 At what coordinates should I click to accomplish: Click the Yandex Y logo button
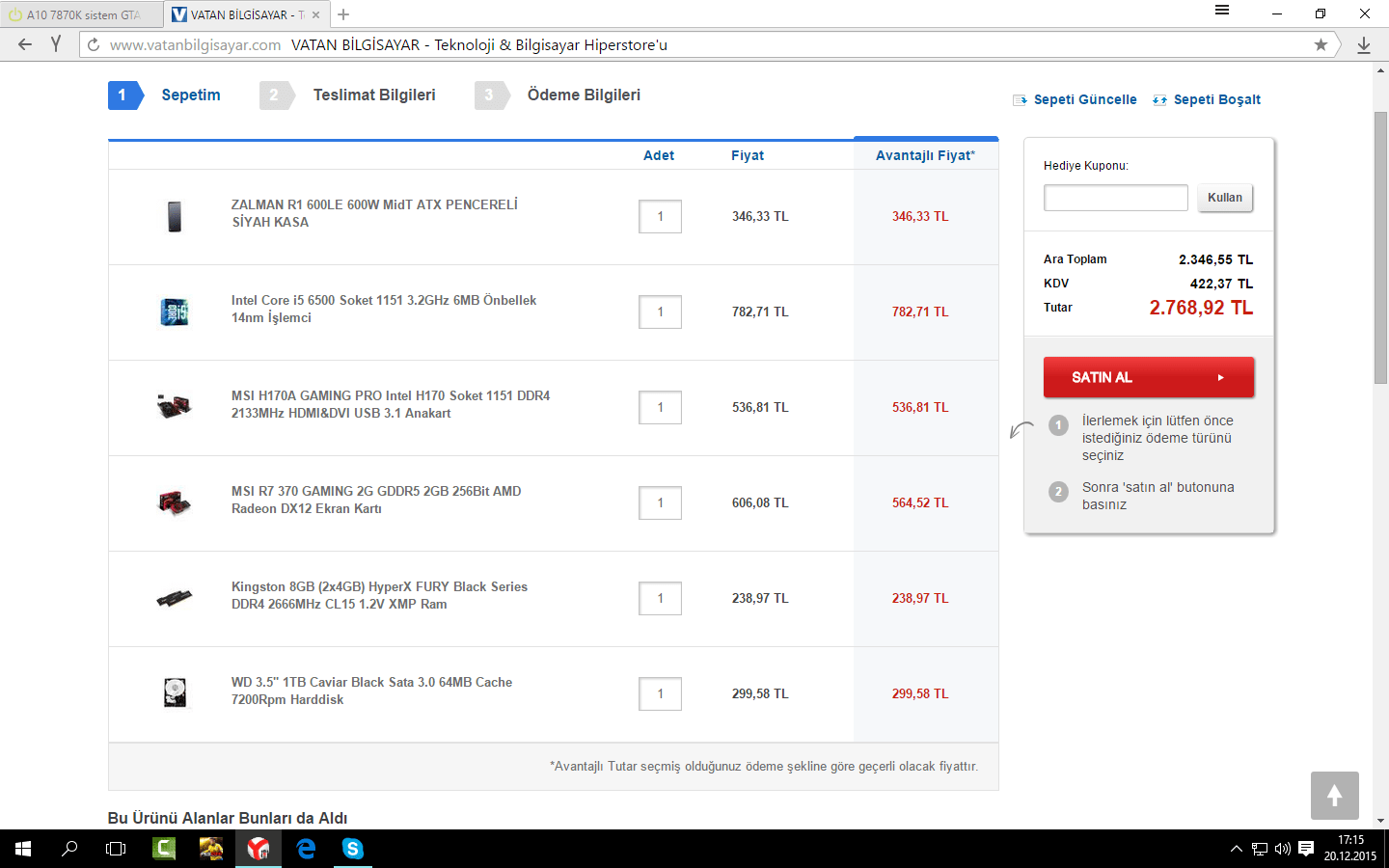coord(56,44)
